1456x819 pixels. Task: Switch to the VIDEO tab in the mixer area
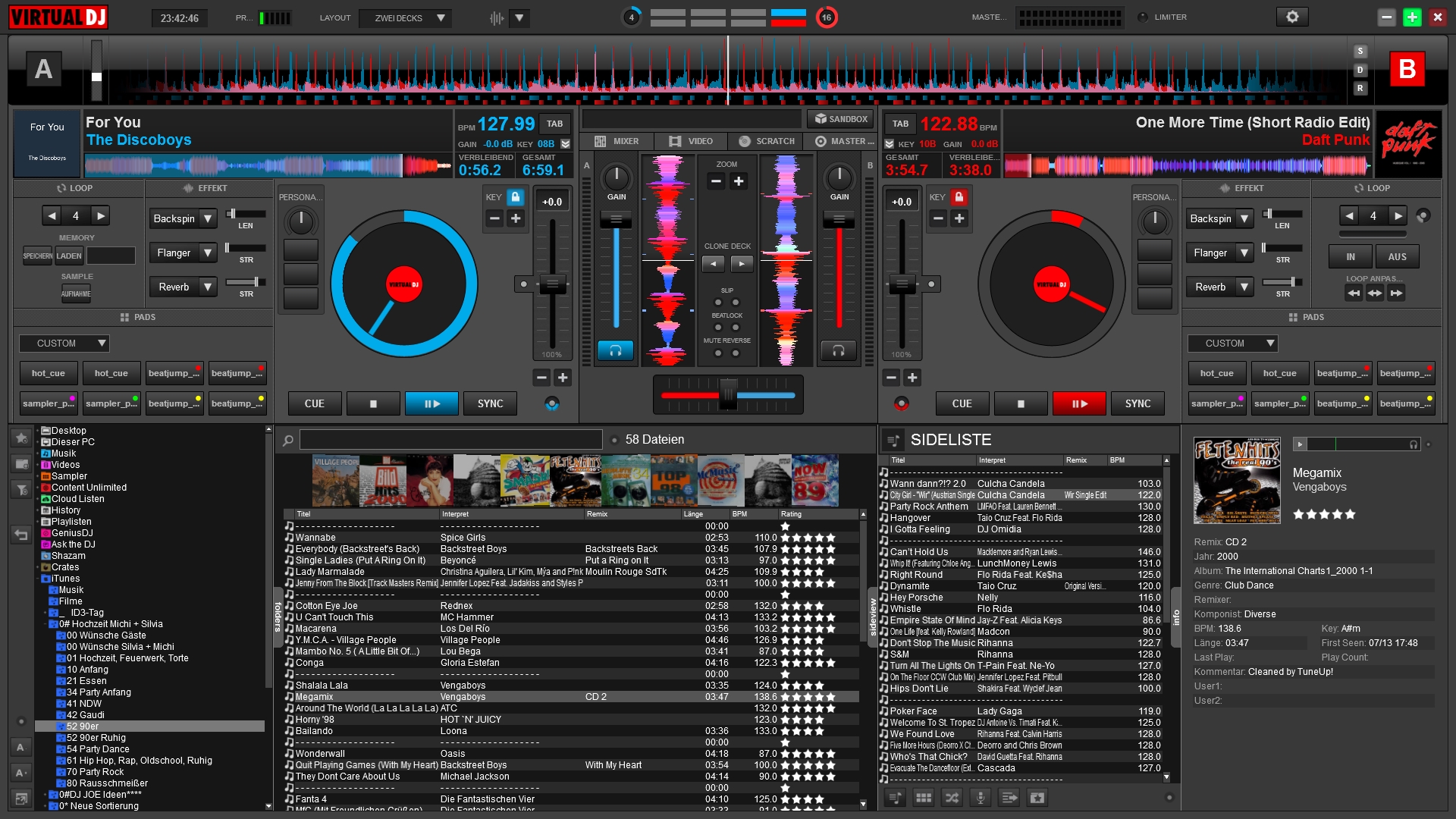click(689, 141)
